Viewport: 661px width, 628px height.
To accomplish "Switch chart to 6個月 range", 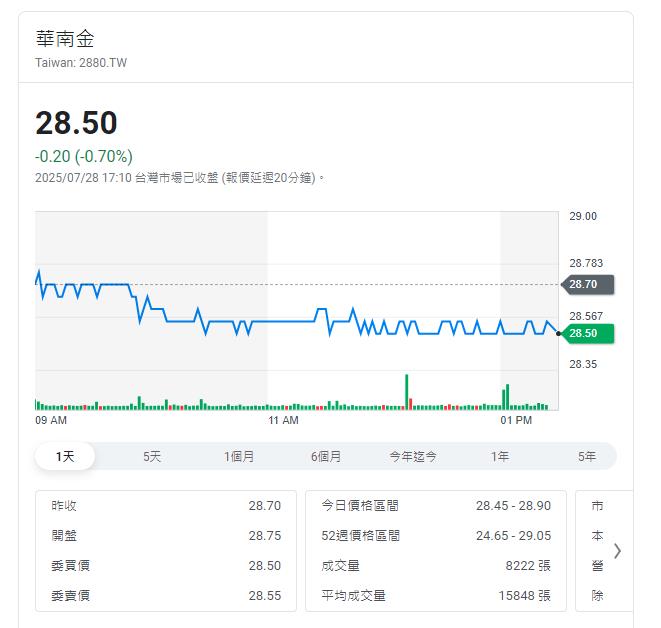I will pyautogui.click(x=326, y=456).
